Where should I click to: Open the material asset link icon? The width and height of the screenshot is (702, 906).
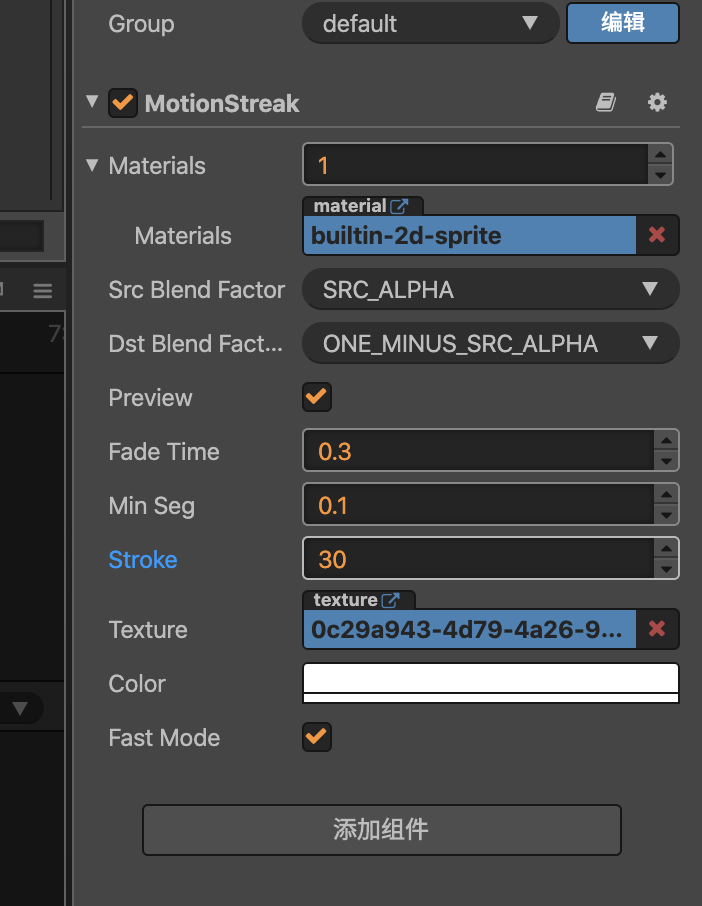[399, 206]
